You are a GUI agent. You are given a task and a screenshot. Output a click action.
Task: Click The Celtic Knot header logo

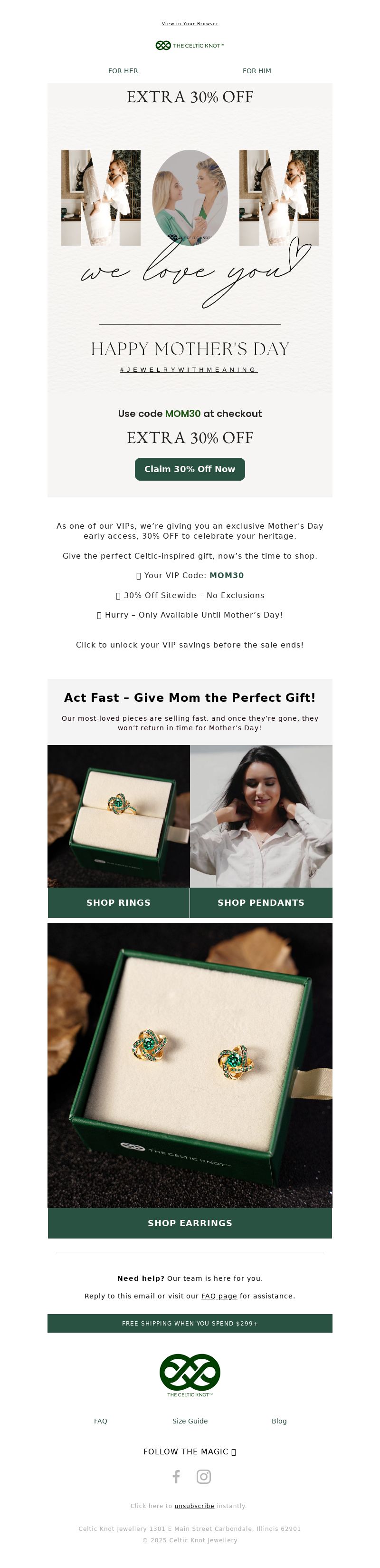190,46
